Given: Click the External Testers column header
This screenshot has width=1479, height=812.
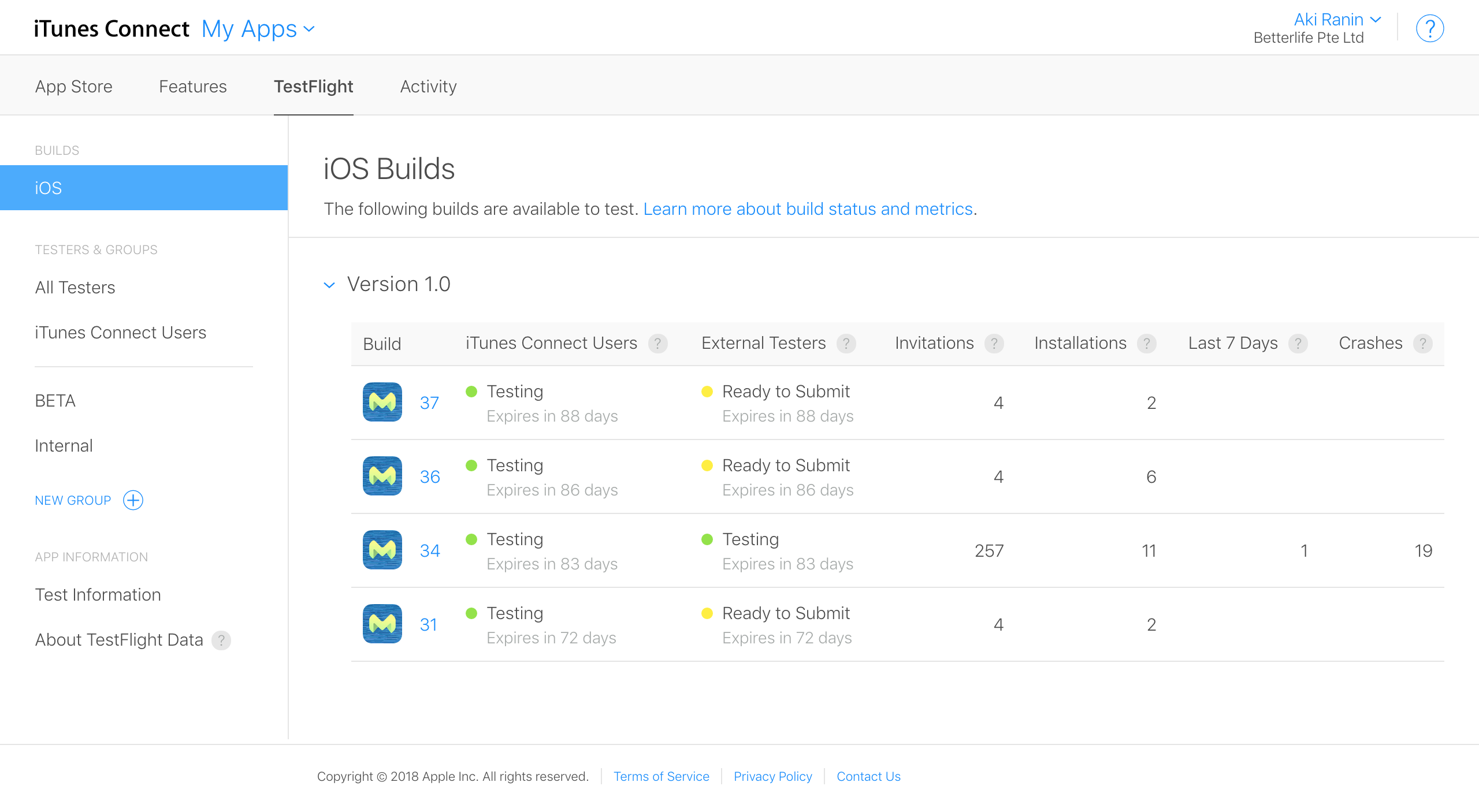Looking at the screenshot, I should pos(763,343).
